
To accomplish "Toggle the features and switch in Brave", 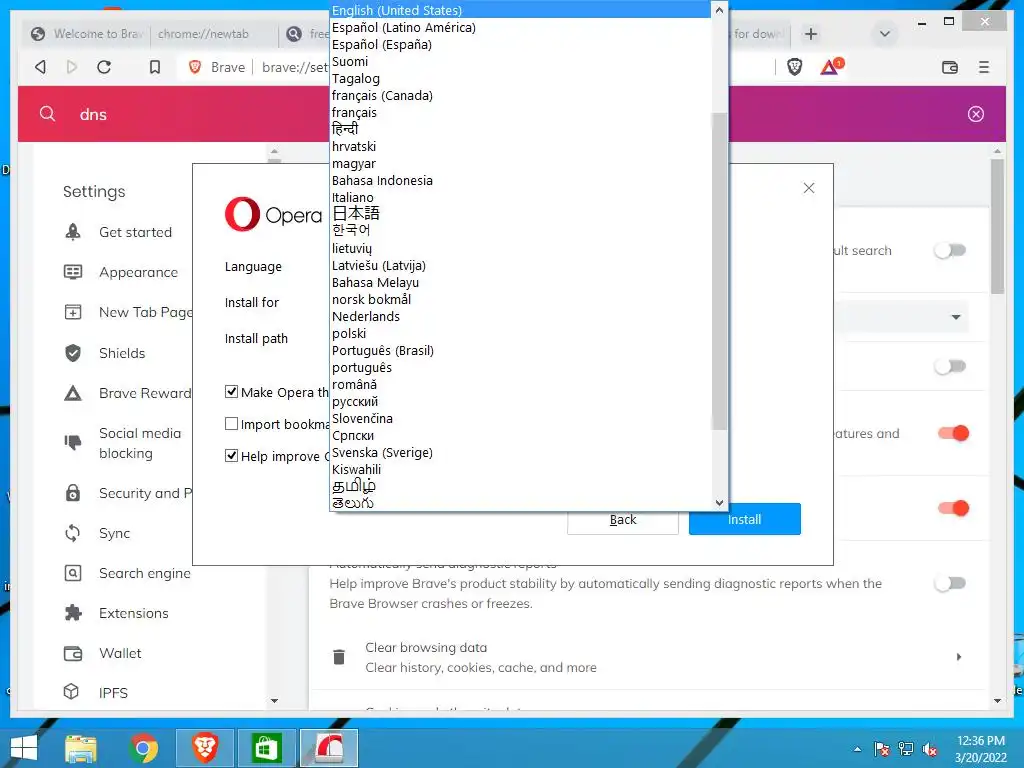I will 953,433.
